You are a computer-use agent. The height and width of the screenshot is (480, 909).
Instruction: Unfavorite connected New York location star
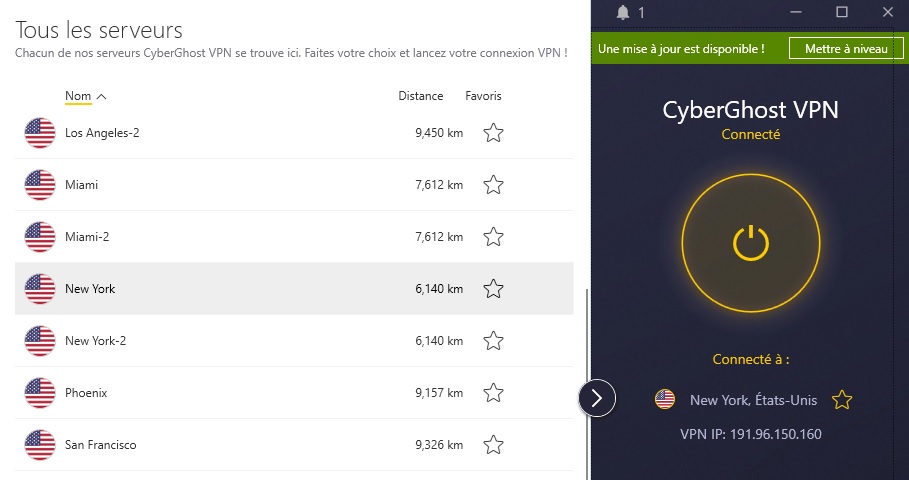pos(842,399)
